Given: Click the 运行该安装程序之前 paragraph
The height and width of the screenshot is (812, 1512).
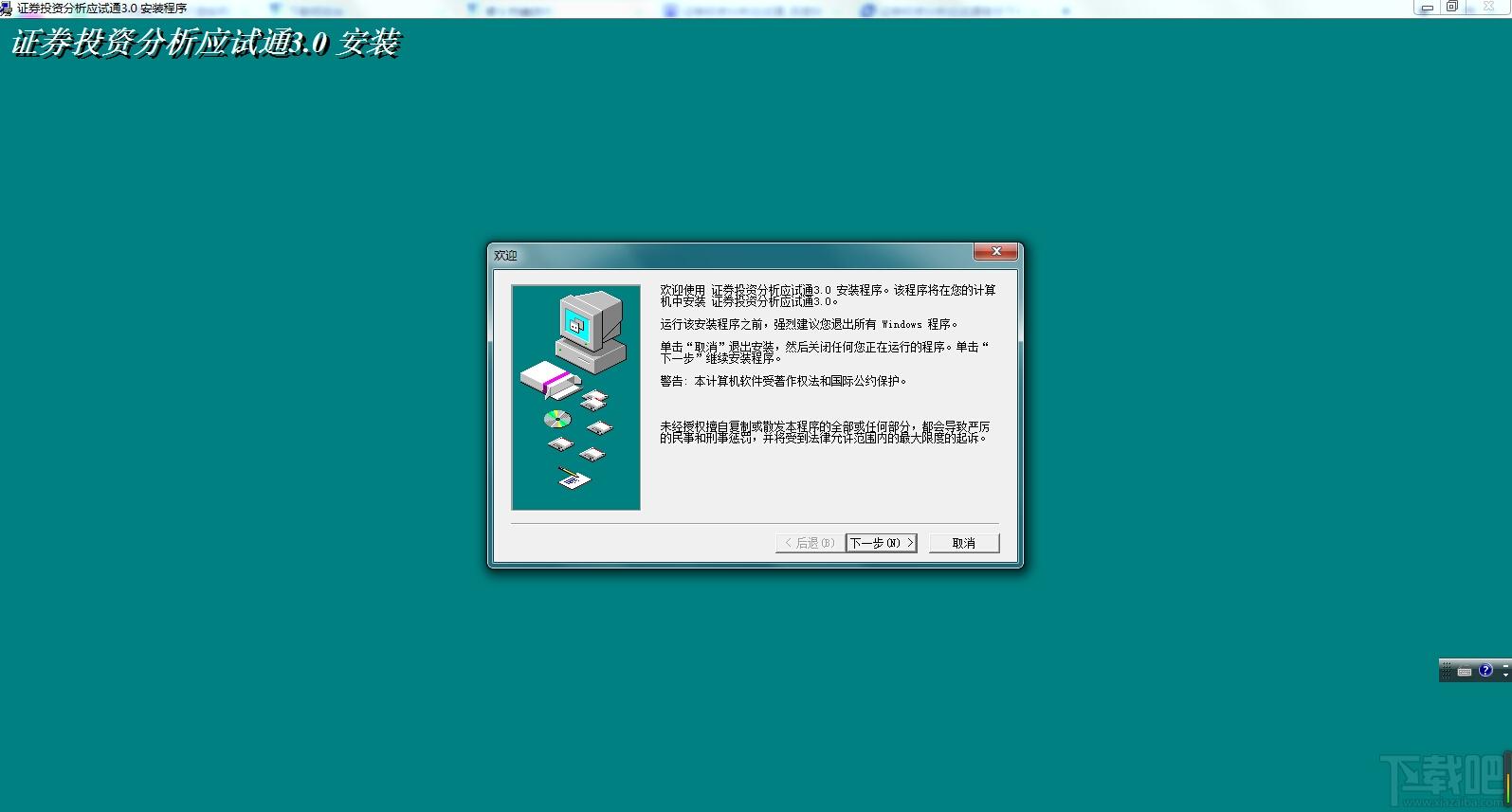Looking at the screenshot, I should [x=809, y=324].
